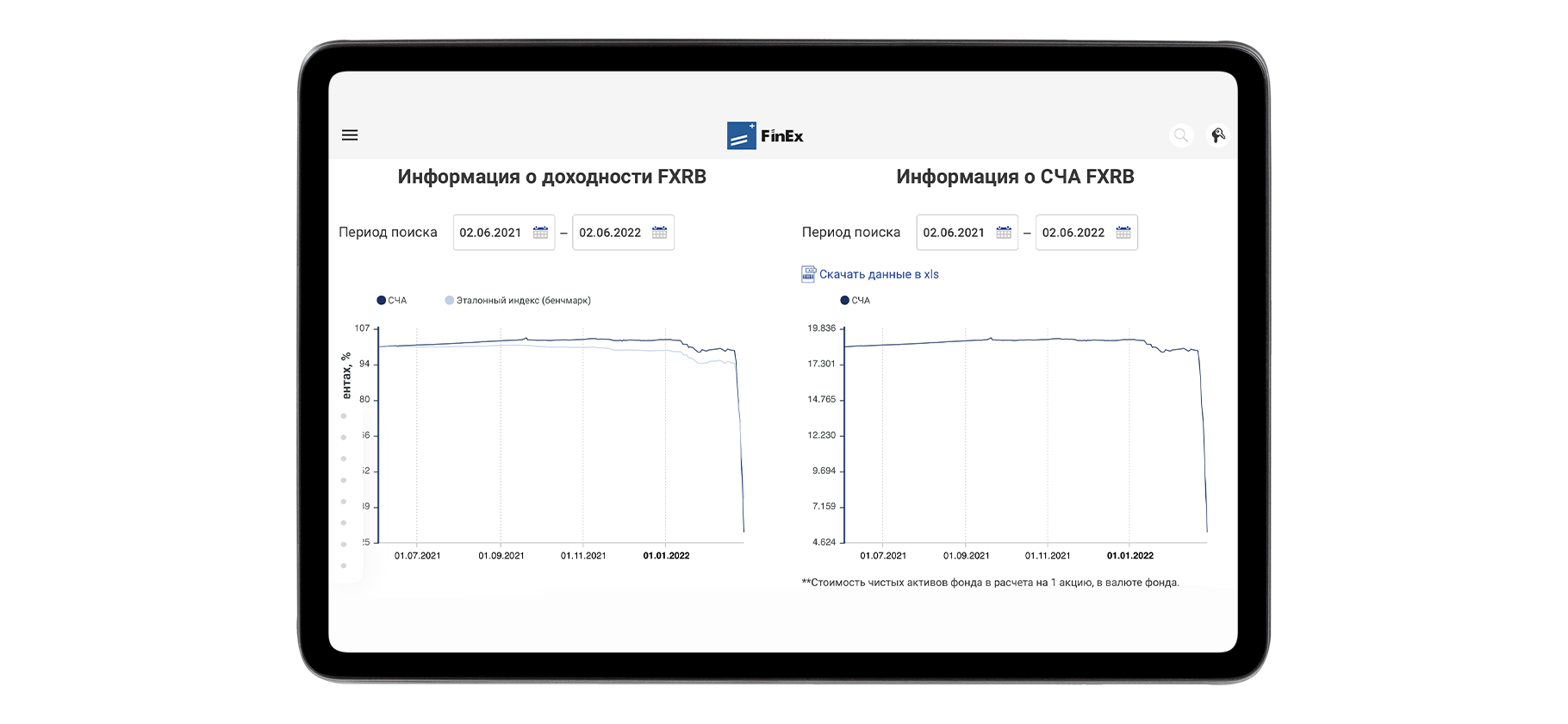Open calendar for yield start date 02.06.2021
Viewport: 1568px width, 724px height.
[540, 233]
